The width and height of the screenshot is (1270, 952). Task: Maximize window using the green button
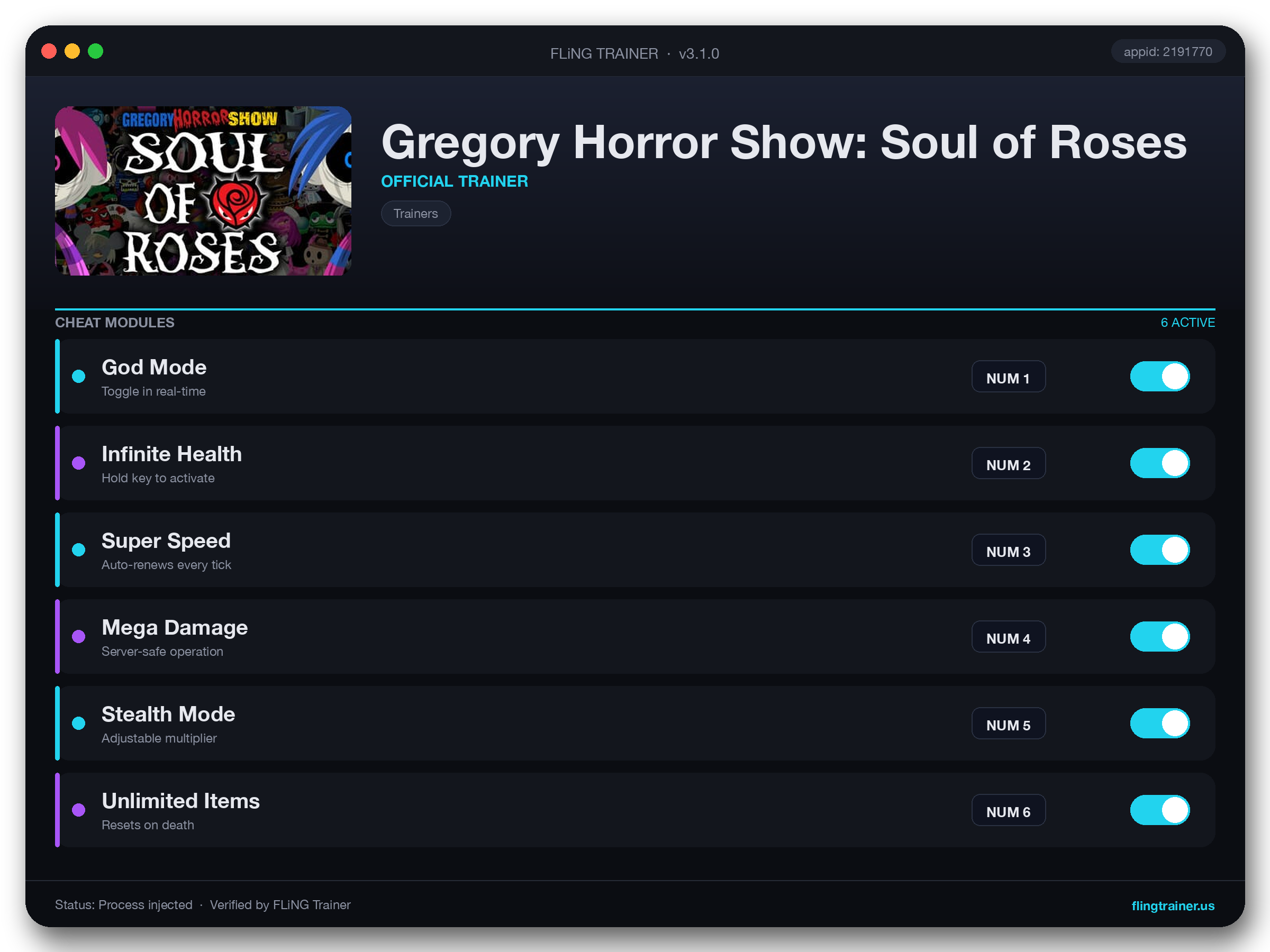coord(95,51)
